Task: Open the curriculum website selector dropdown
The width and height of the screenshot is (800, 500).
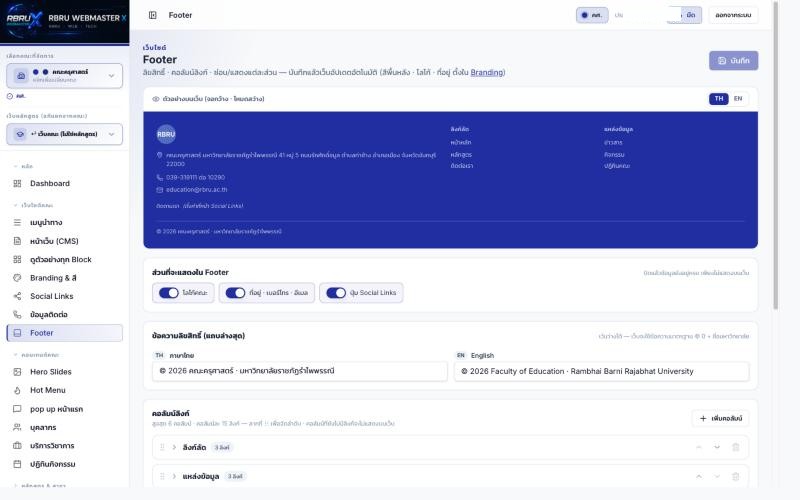Action: tap(64, 134)
